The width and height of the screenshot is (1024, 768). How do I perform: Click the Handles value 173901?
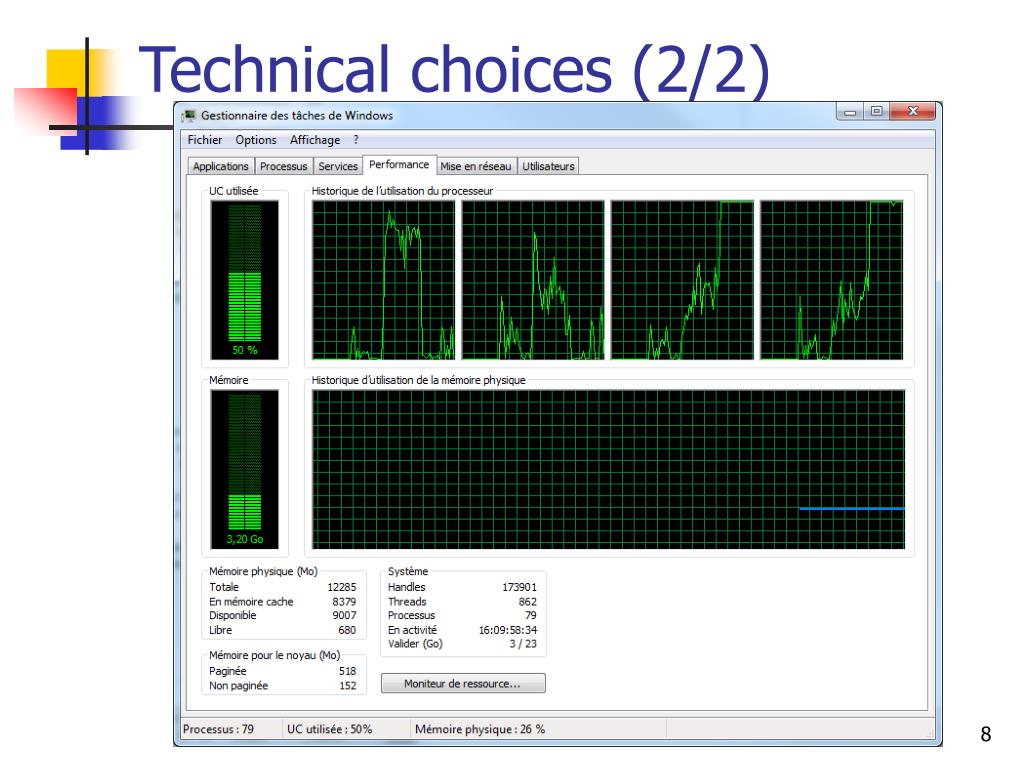coord(519,587)
